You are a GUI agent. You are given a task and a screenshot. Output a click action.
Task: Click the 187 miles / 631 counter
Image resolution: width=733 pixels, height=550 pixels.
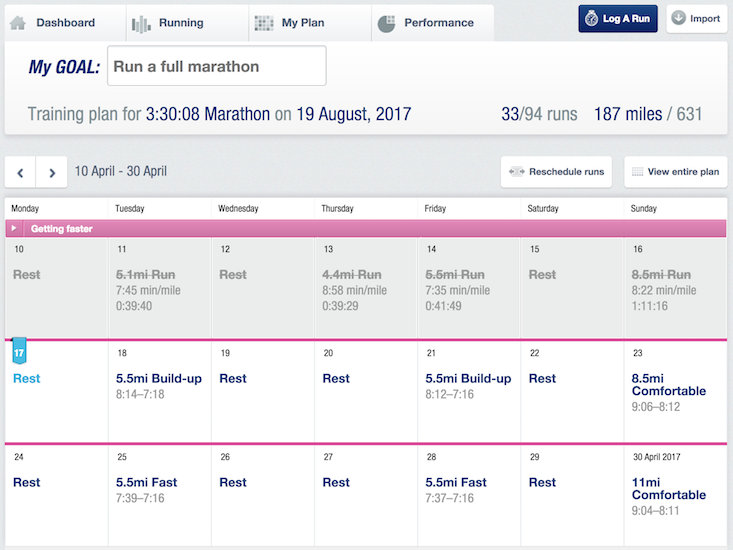[x=648, y=114]
